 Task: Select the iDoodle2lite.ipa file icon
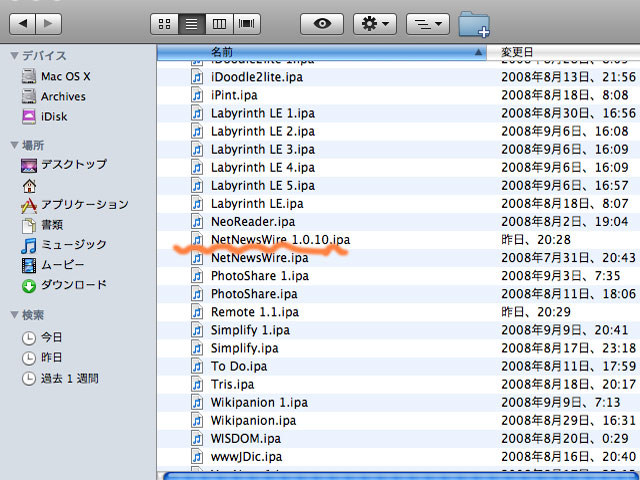pyautogui.click(x=197, y=77)
